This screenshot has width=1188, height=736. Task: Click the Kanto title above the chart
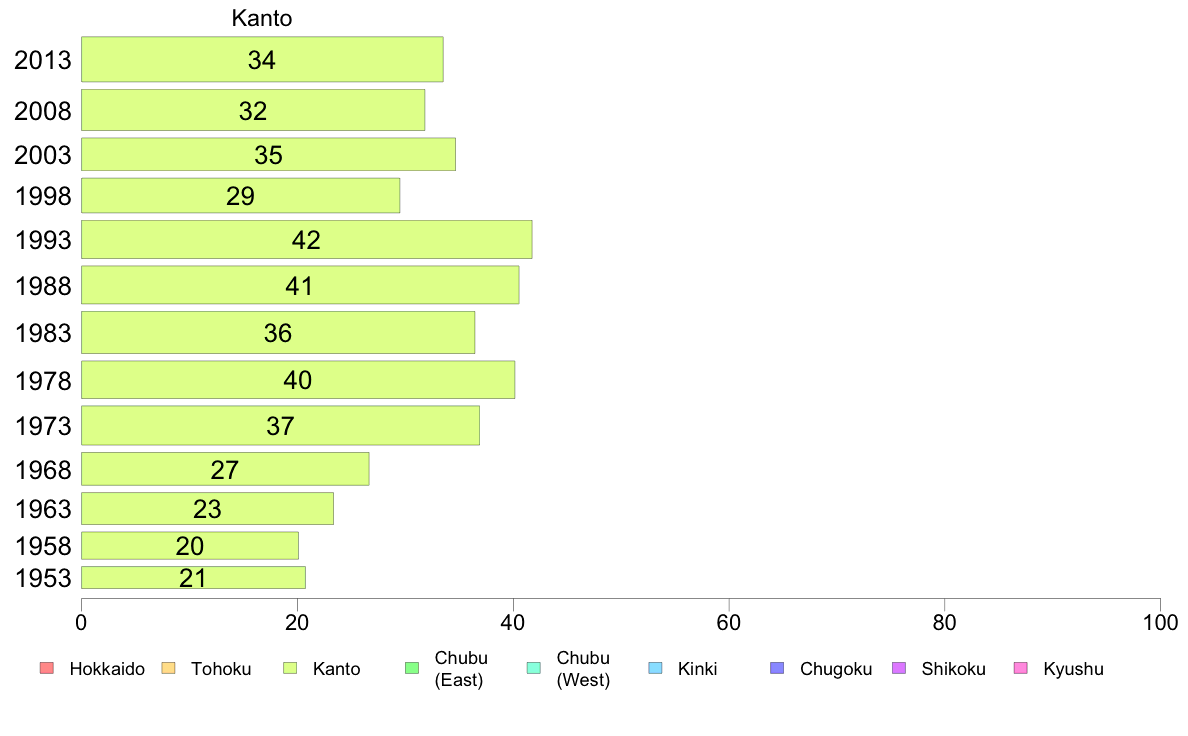[261, 18]
